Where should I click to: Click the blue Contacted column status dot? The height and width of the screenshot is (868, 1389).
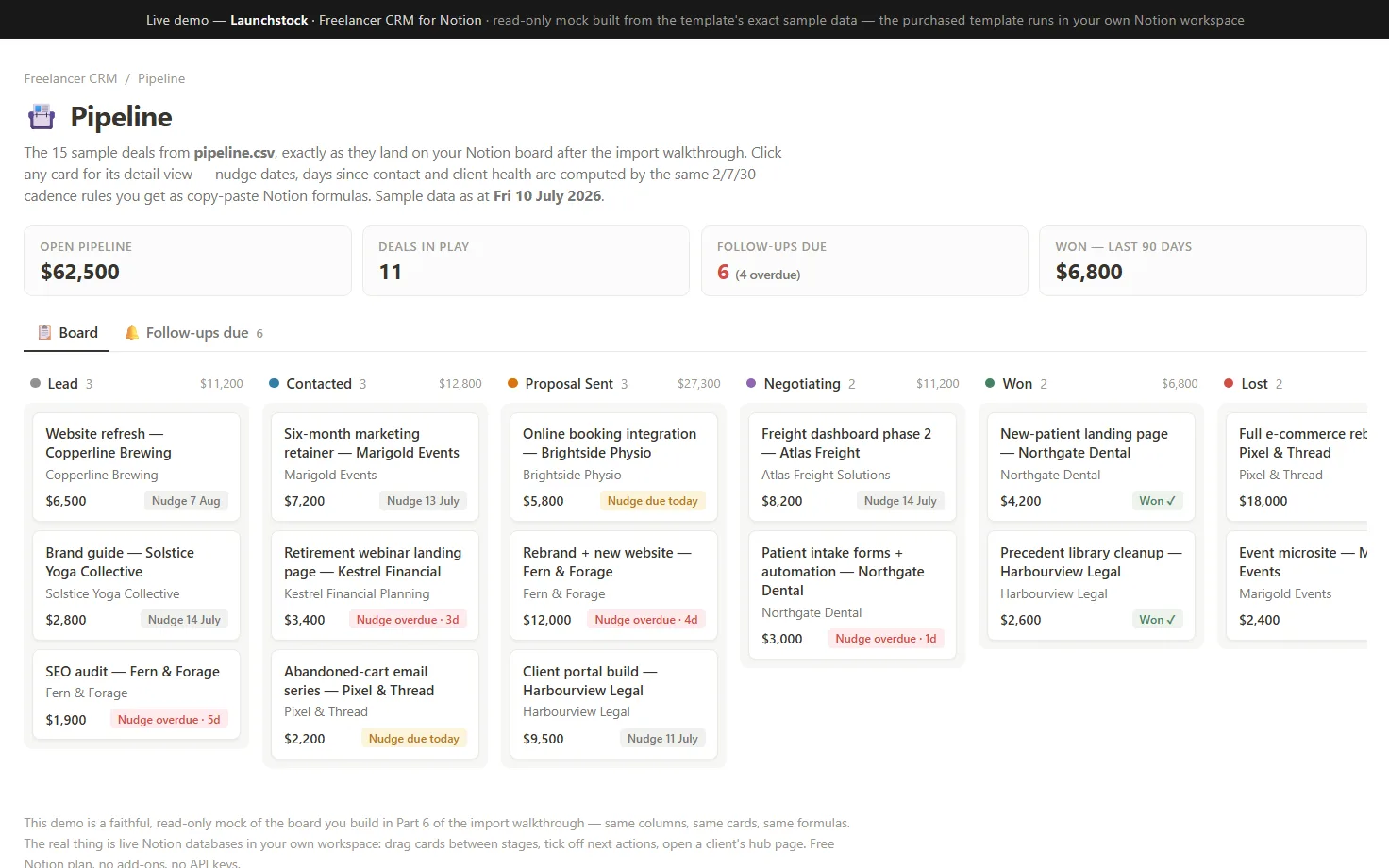tap(274, 383)
